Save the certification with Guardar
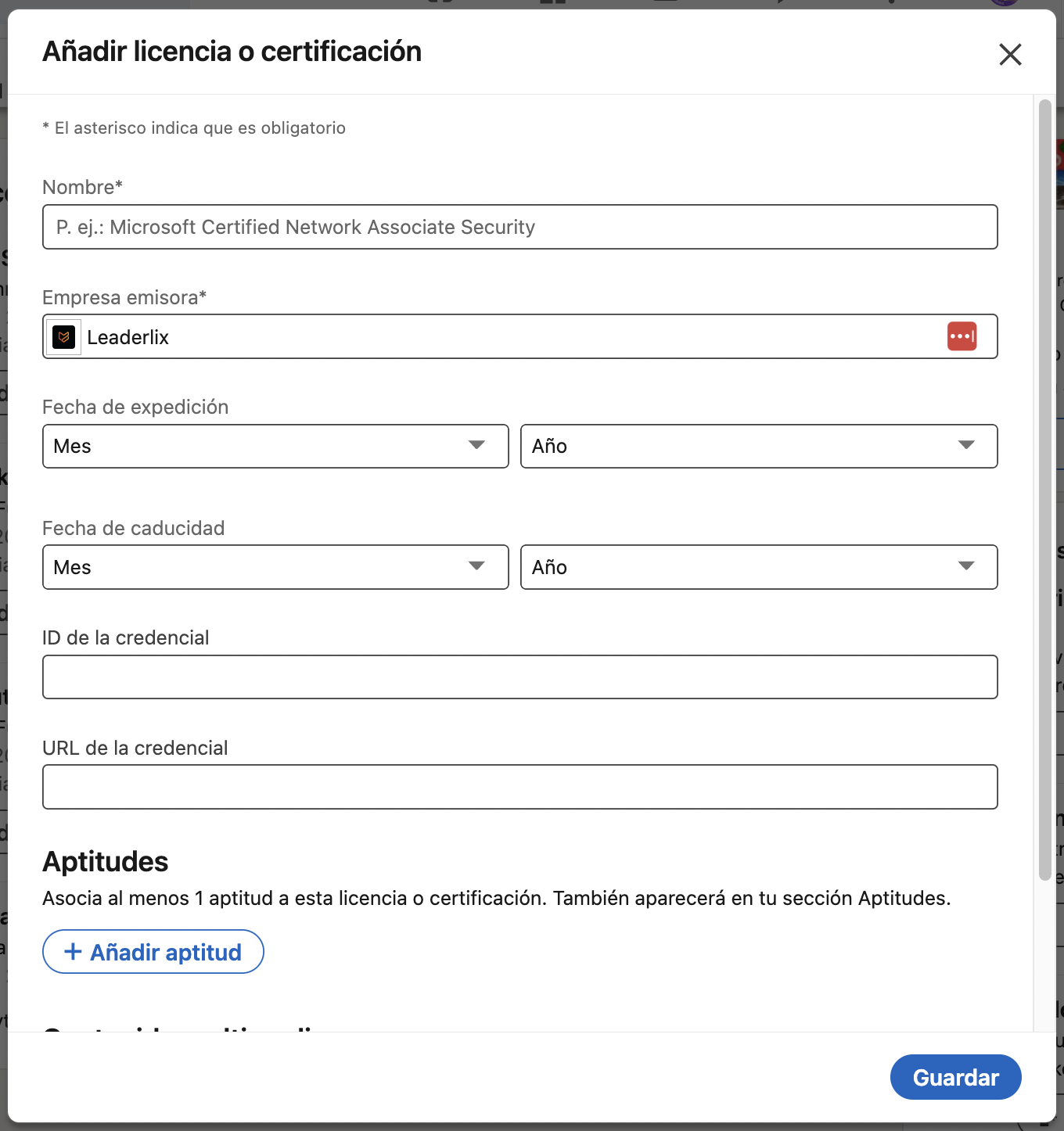Viewport: 1064px width, 1131px height. (955, 1077)
